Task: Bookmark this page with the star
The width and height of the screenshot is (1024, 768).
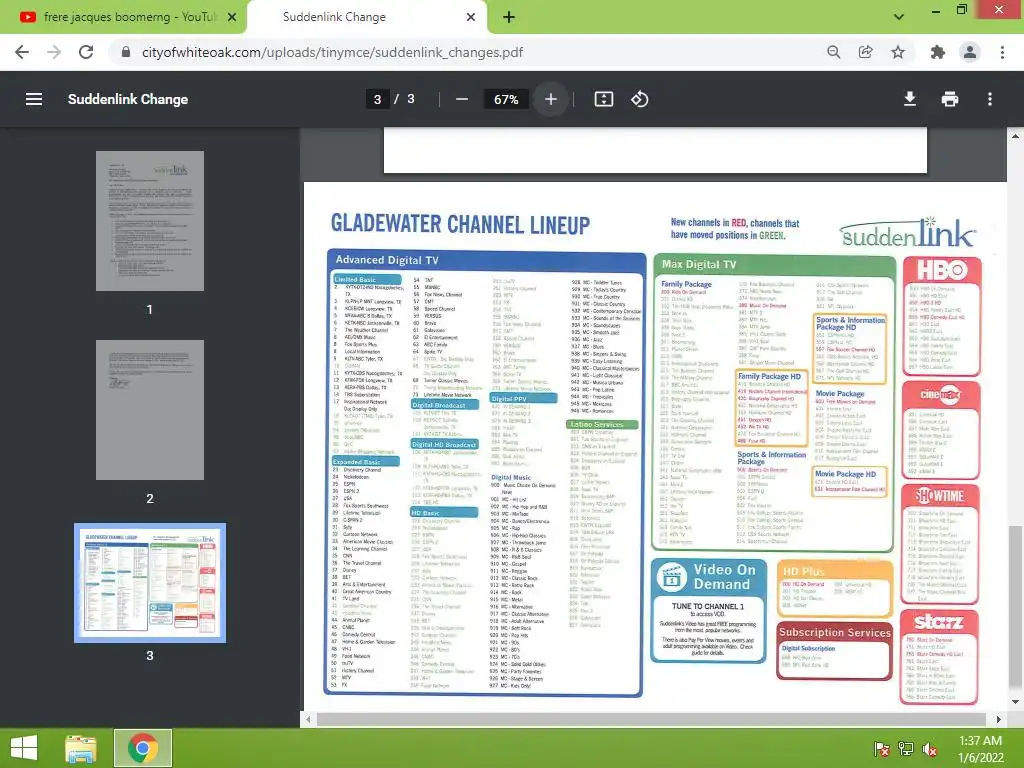Action: (x=898, y=52)
